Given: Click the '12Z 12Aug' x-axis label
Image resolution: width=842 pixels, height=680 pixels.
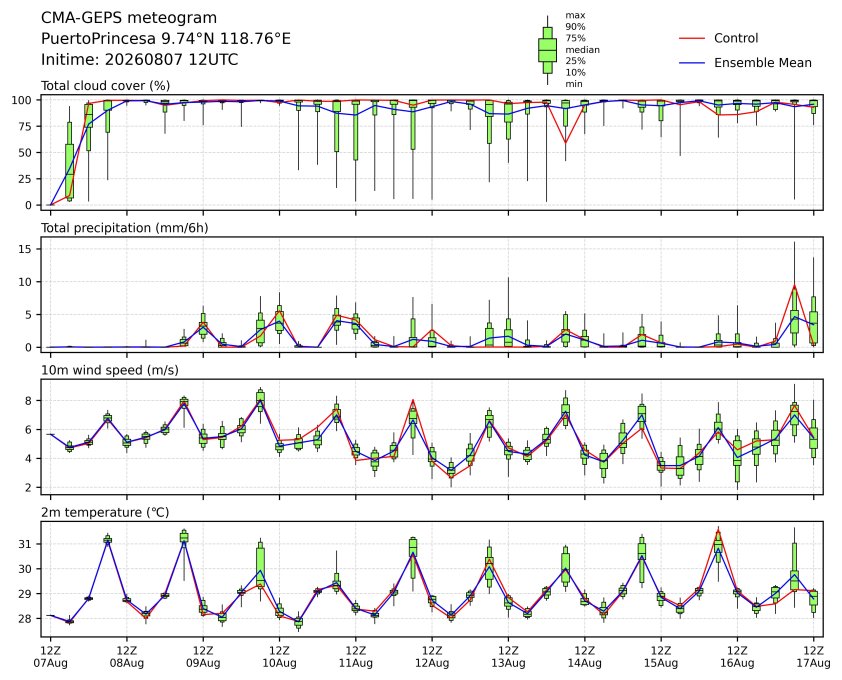Looking at the screenshot, I should click(x=432, y=657).
